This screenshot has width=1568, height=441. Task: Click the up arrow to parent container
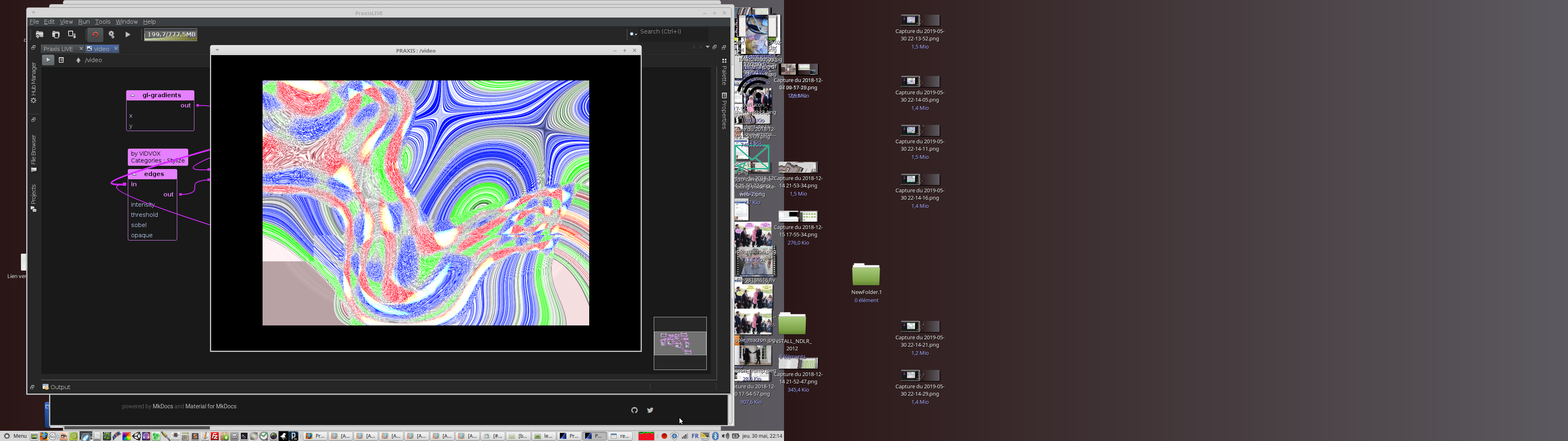tap(78, 60)
